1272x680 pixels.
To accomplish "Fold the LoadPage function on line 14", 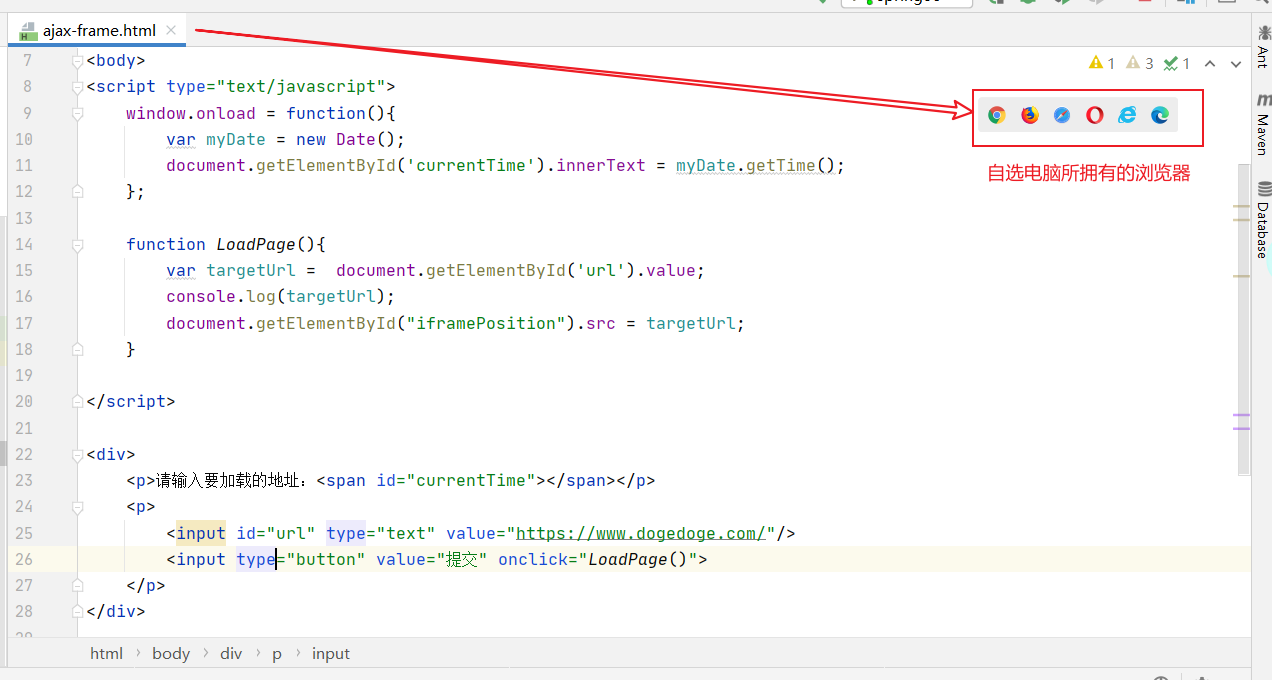I will click(x=78, y=244).
